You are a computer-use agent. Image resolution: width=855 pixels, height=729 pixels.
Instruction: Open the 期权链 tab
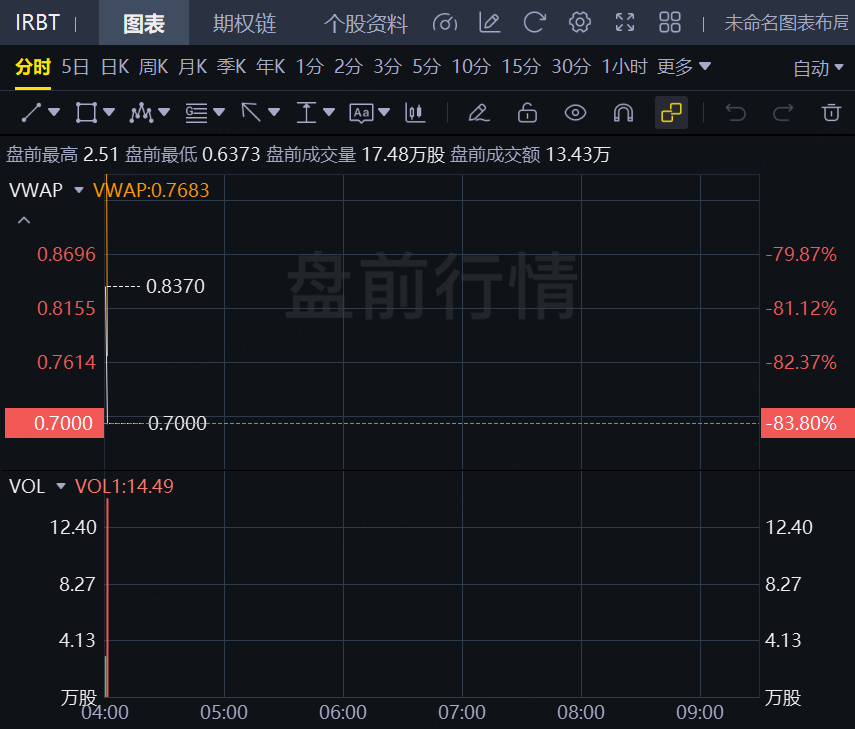(x=244, y=23)
